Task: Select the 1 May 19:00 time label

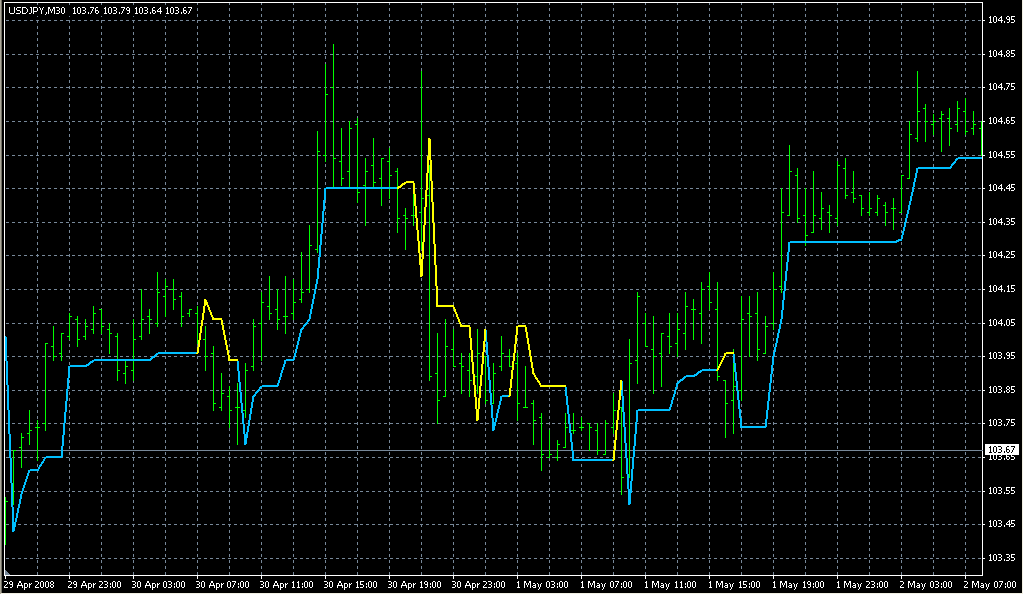Action: click(798, 584)
